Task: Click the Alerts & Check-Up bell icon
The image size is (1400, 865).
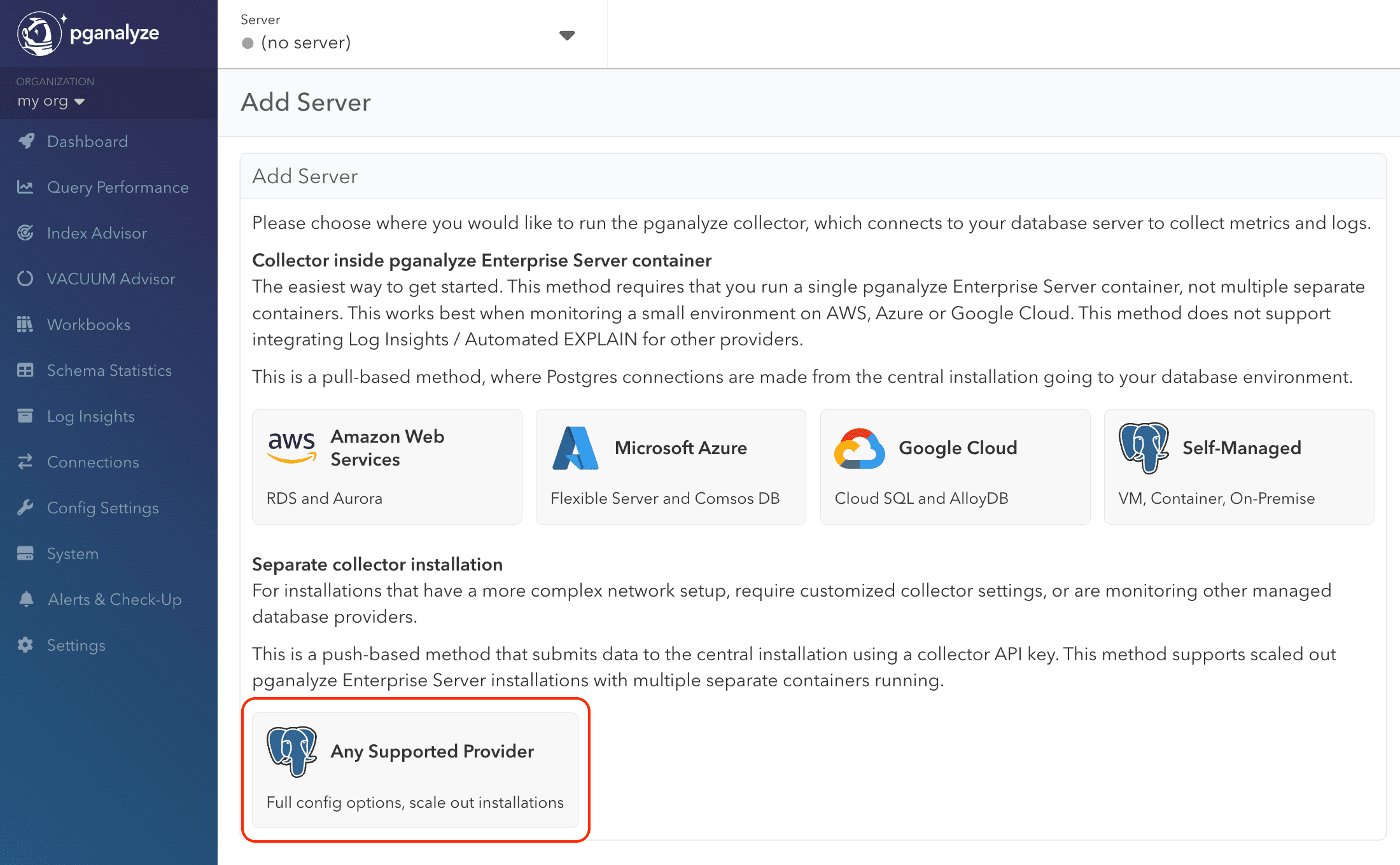Action: tap(26, 599)
